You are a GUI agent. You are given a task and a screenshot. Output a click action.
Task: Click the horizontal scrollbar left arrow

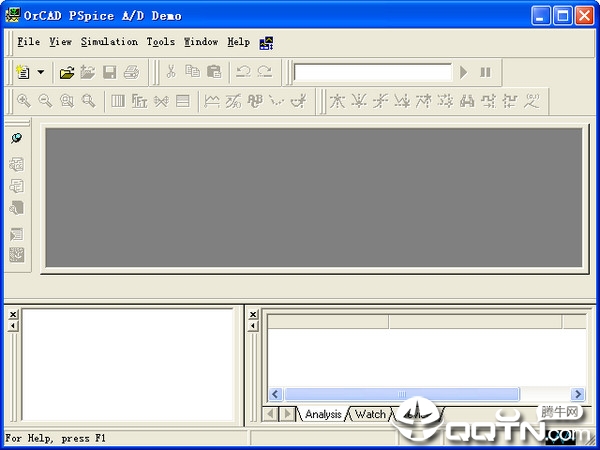coord(276,394)
